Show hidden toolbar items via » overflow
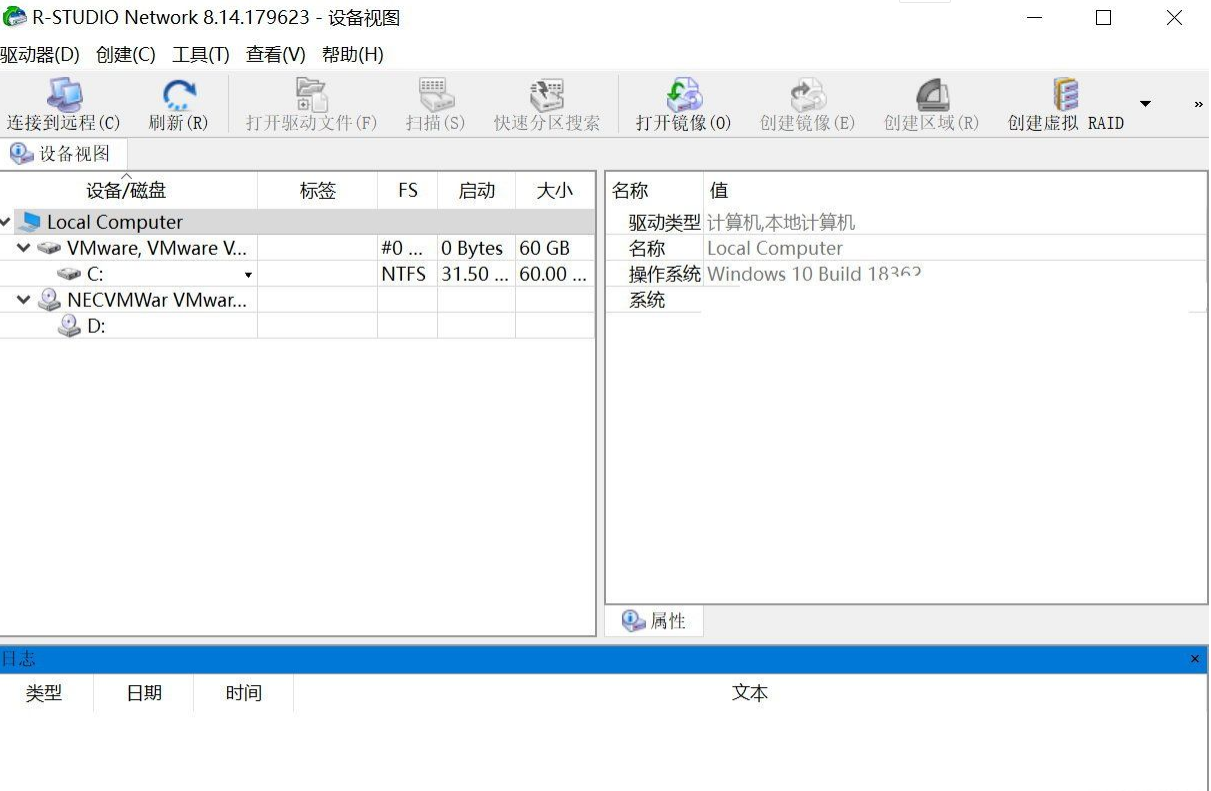The width and height of the screenshot is (1211, 791). coord(1198,104)
